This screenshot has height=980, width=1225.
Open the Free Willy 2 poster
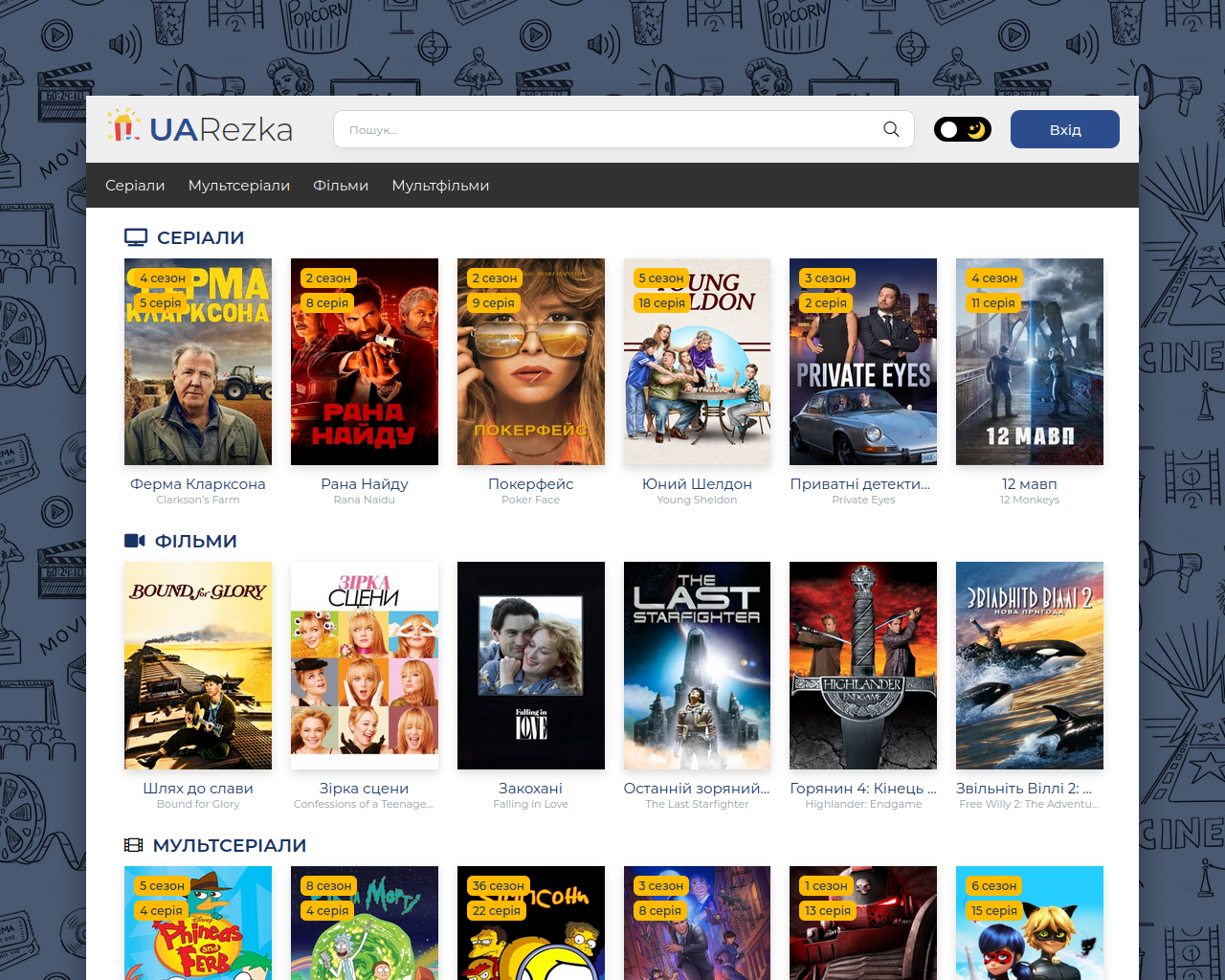[1030, 665]
